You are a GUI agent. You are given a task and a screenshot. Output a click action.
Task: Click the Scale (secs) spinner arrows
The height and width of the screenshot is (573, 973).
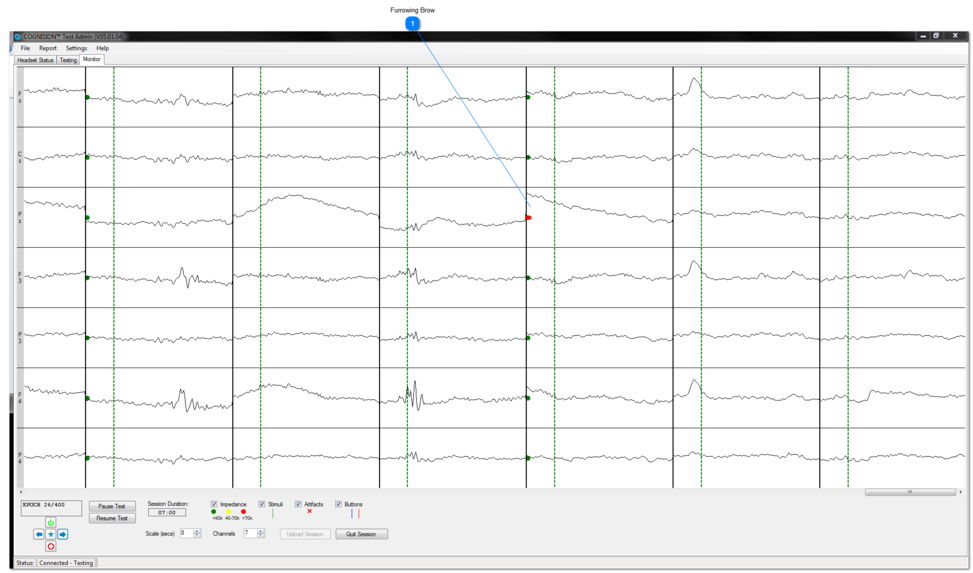coord(197,534)
